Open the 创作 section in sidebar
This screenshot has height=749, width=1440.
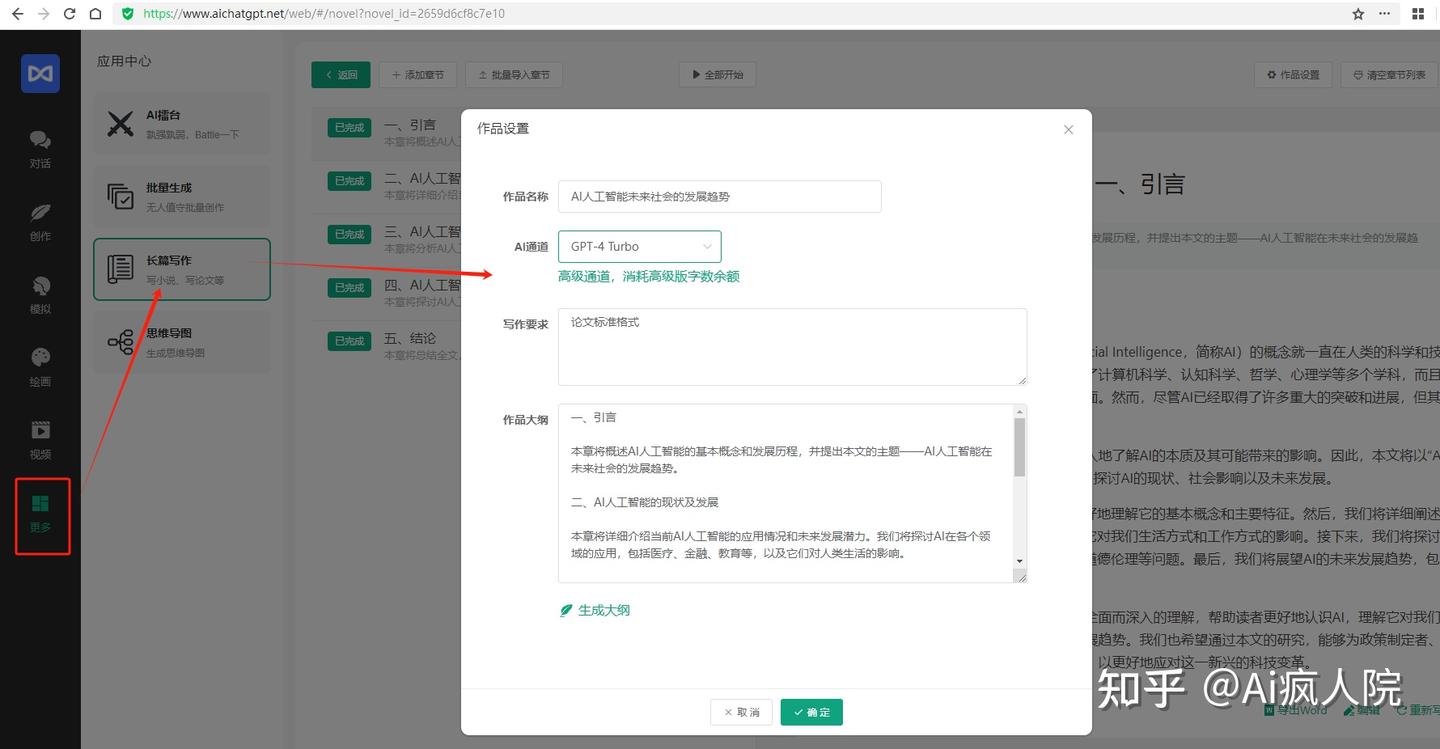coord(40,222)
